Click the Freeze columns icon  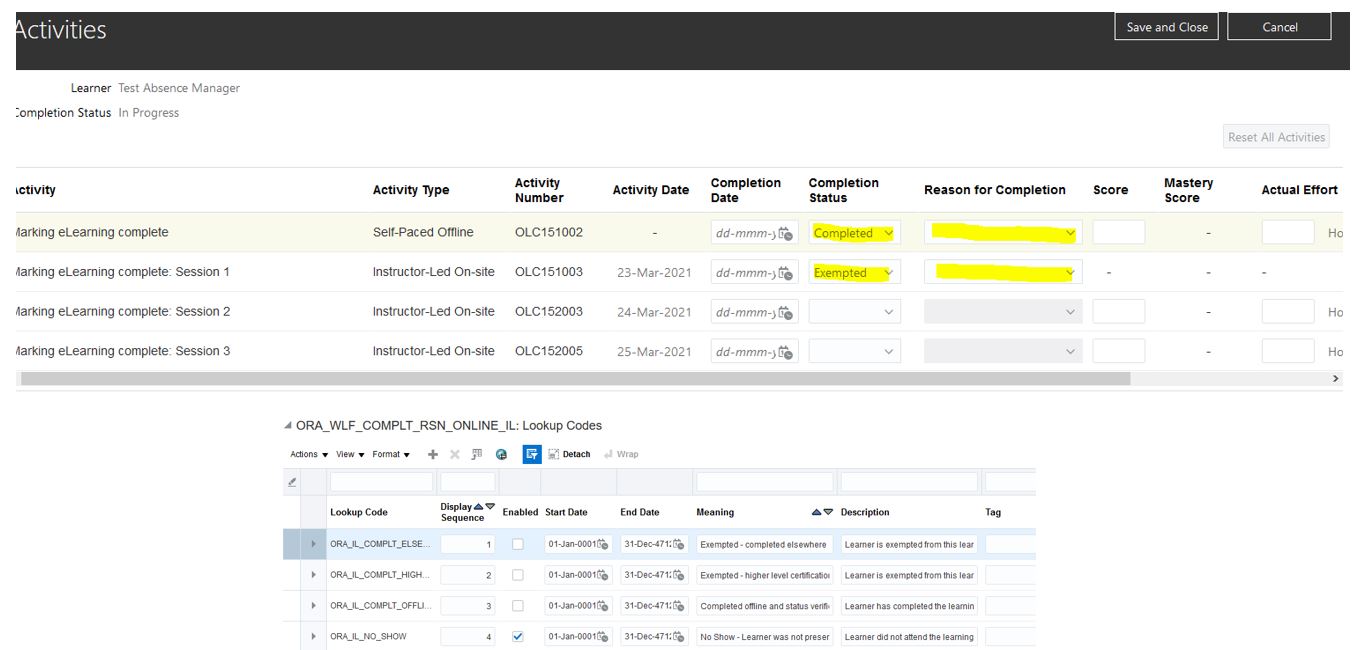point(476,453)
